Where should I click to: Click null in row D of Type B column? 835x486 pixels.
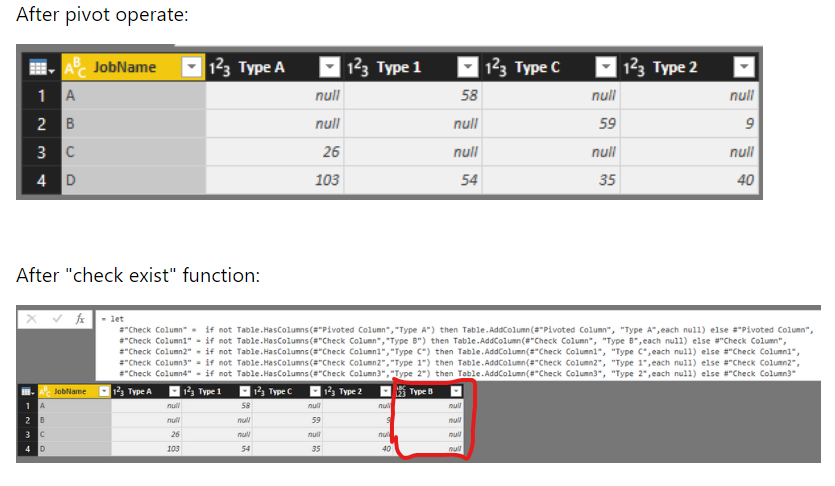tap(455, 449)
